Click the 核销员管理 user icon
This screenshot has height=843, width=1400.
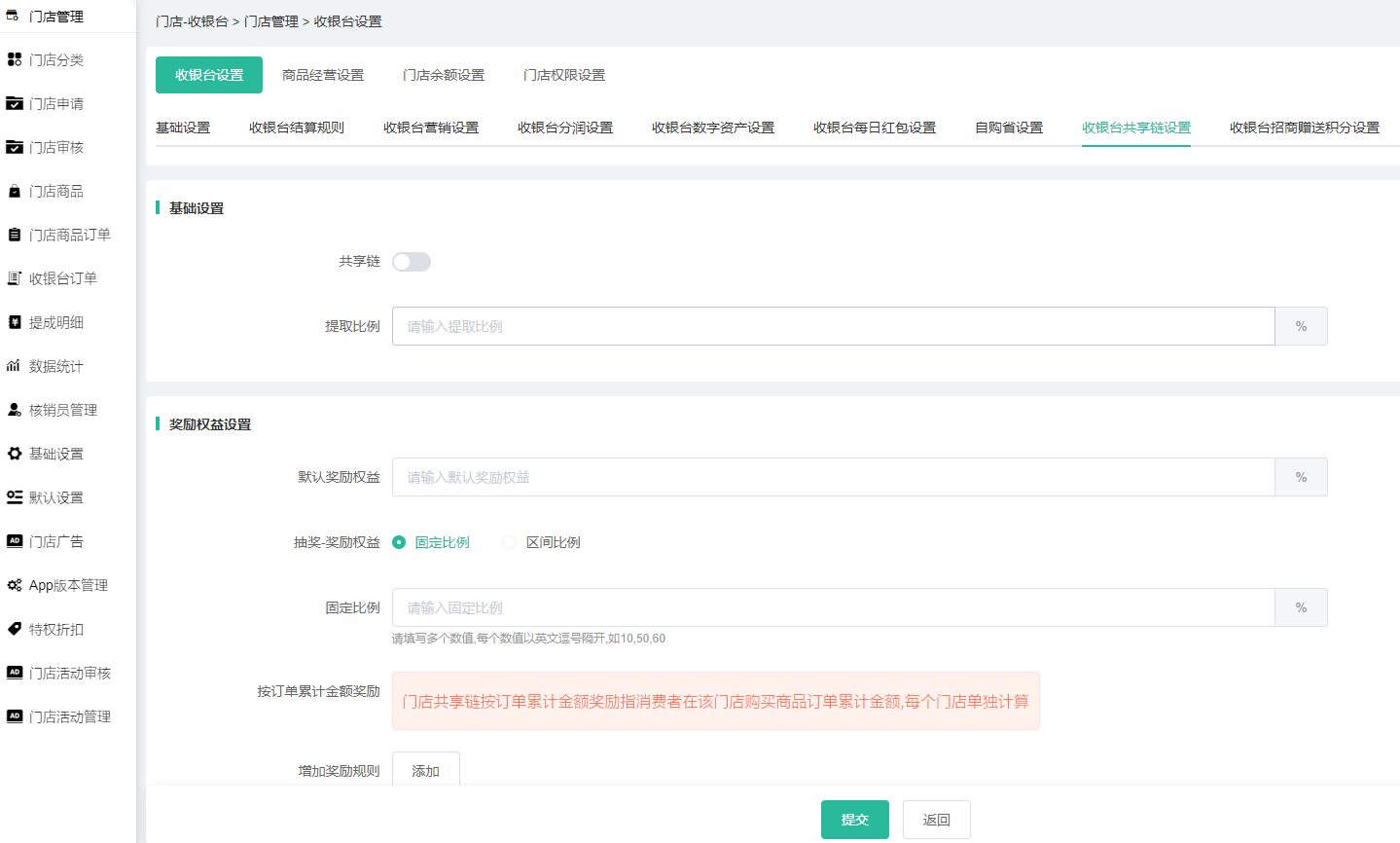(x=15, y=410)
